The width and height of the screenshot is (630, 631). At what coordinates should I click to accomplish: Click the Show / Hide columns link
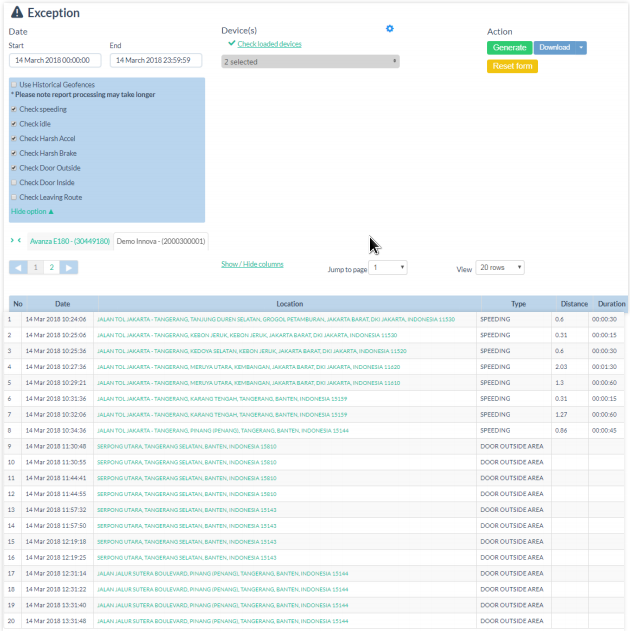click(252, 264)
